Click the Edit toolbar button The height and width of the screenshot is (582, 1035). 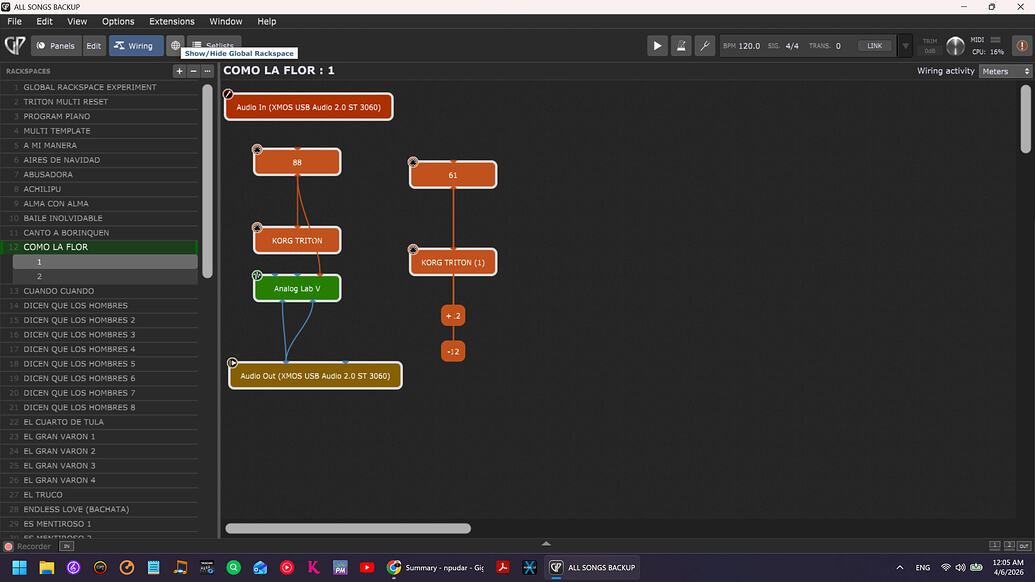93,46
